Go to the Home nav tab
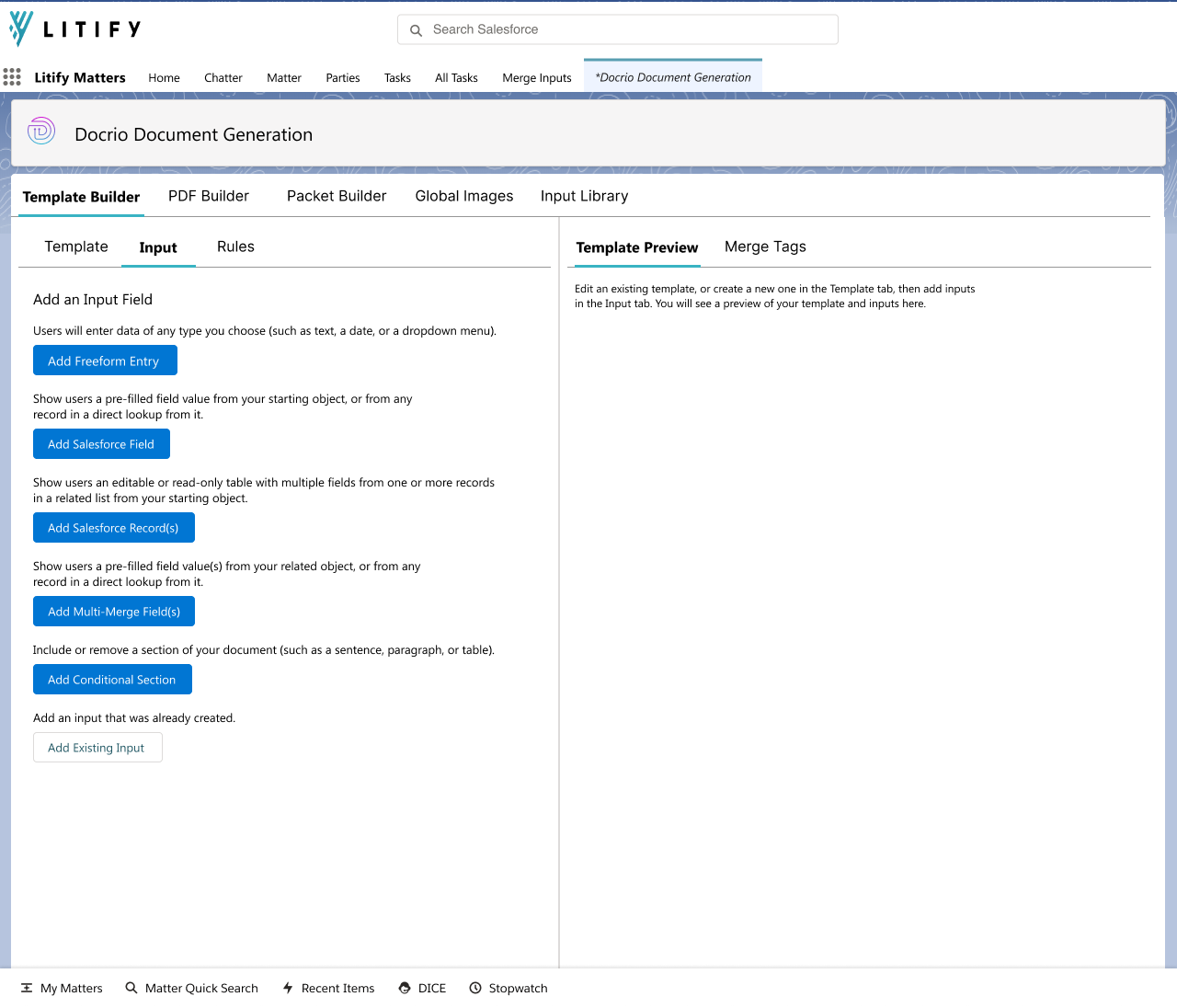Viewport: 1177px width, 1008px height. (x=165, y=78)
